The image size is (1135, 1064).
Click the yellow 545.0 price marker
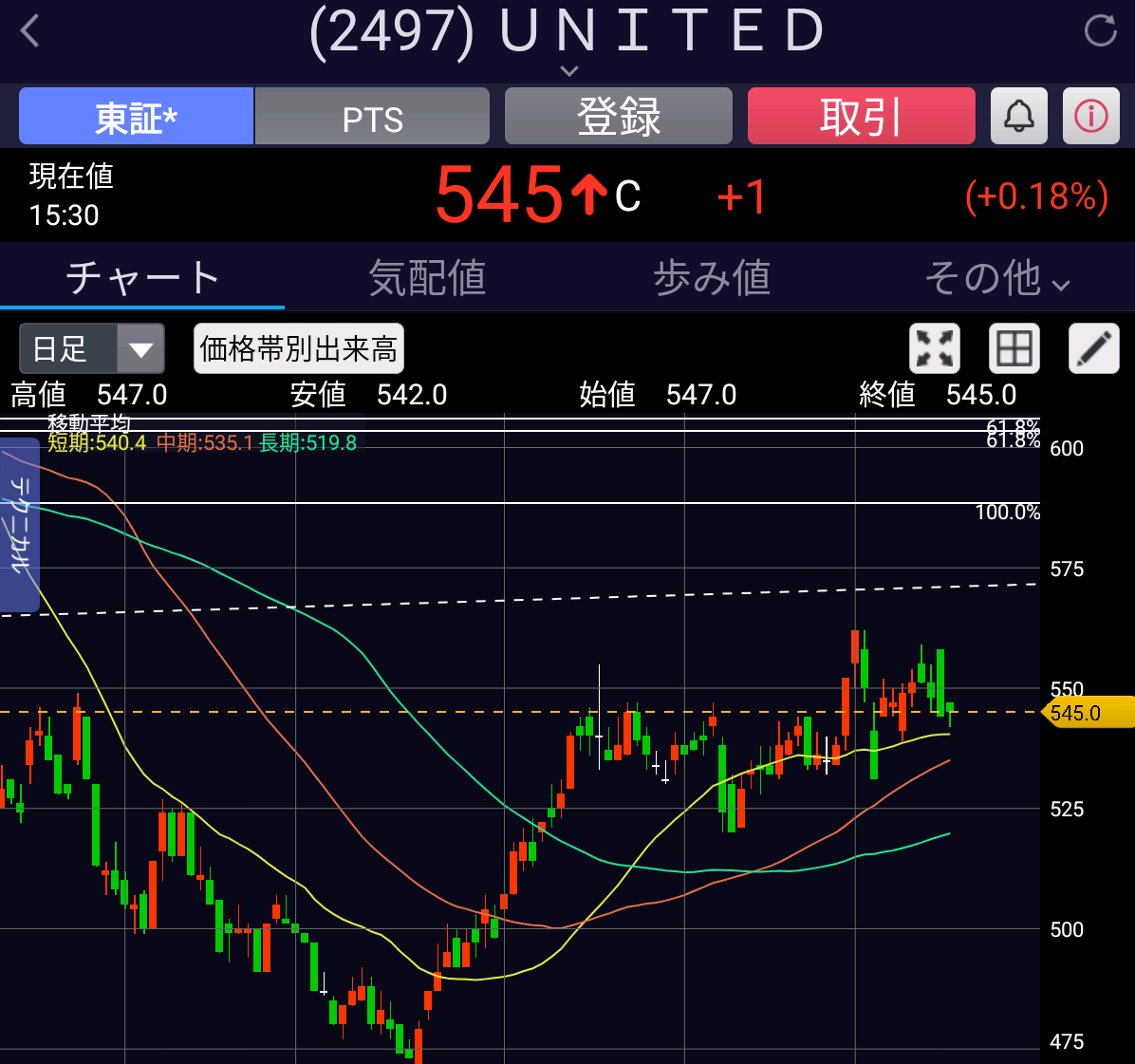point(1088,713)
